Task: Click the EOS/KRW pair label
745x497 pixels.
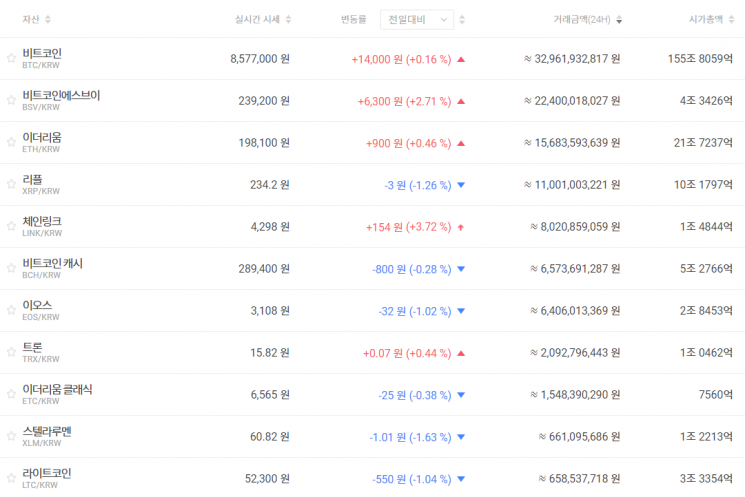Action: click(x=41, y=317)
